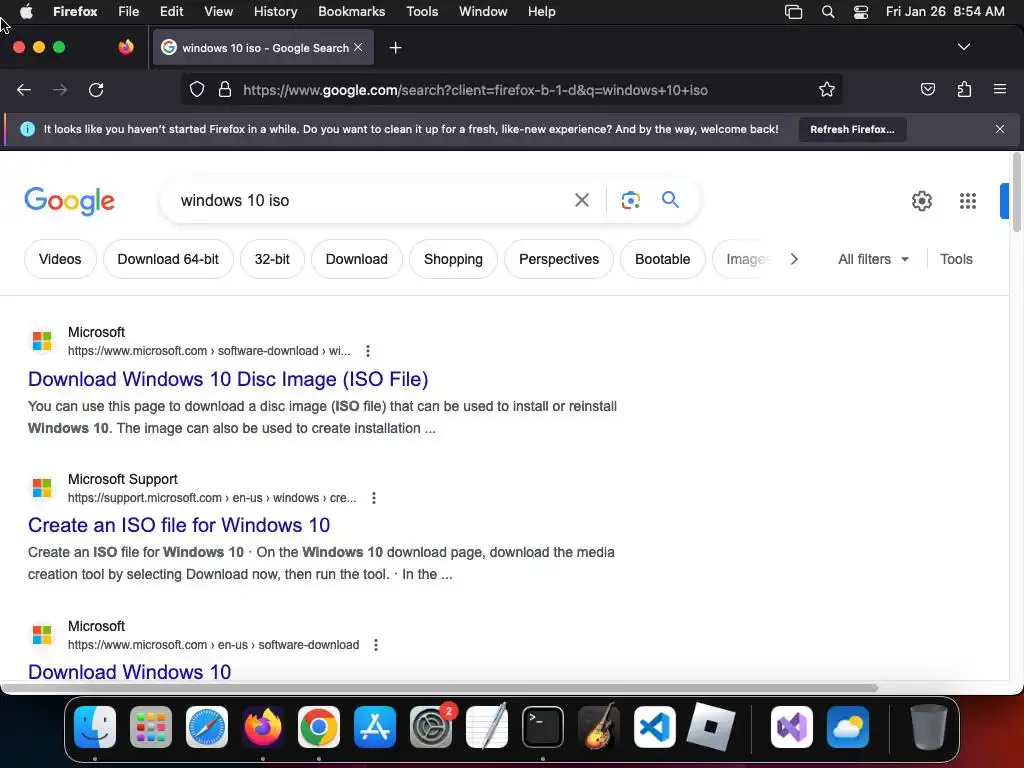The image size is (1024, 768).
Task: Click the blue magnifier search button
Action: (670, 199)
